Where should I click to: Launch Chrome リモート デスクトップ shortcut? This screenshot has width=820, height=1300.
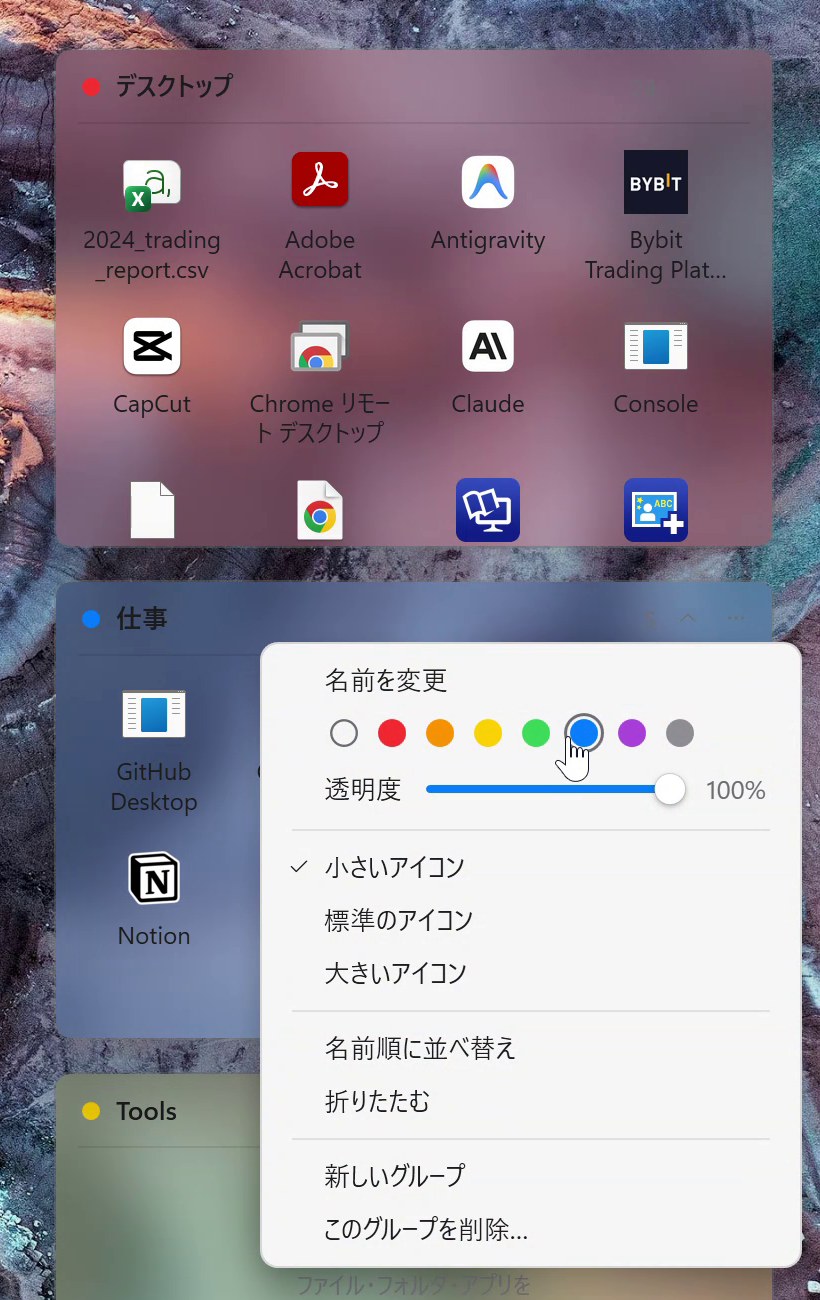319,346
